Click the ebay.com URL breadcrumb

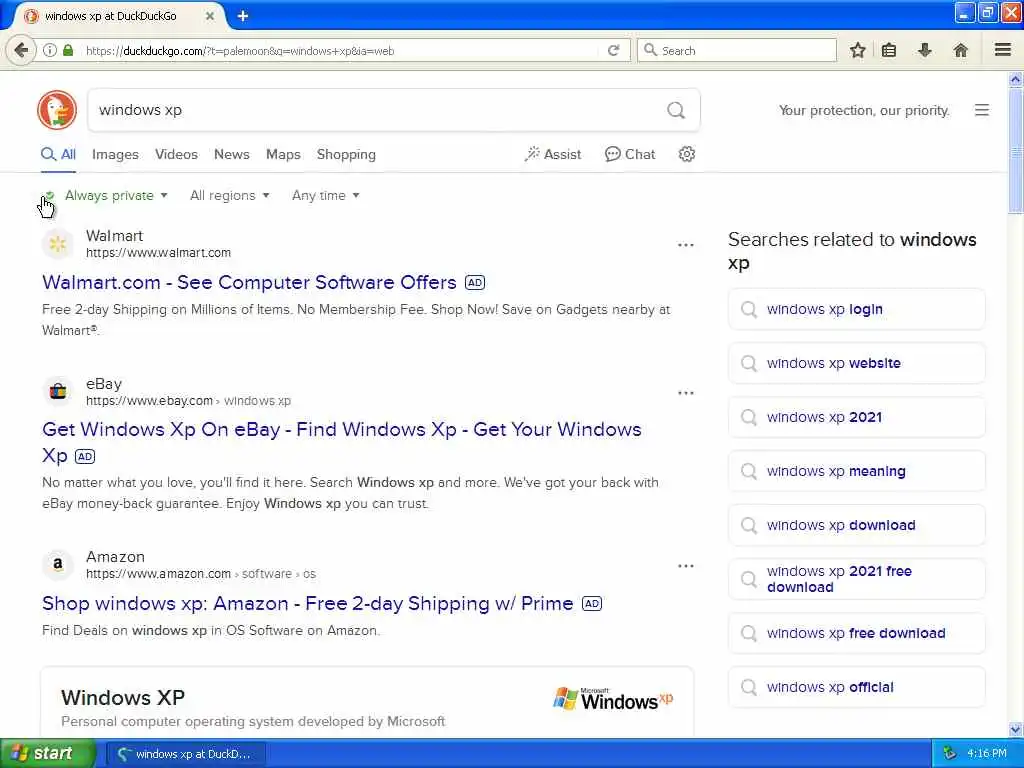point(188,400)
